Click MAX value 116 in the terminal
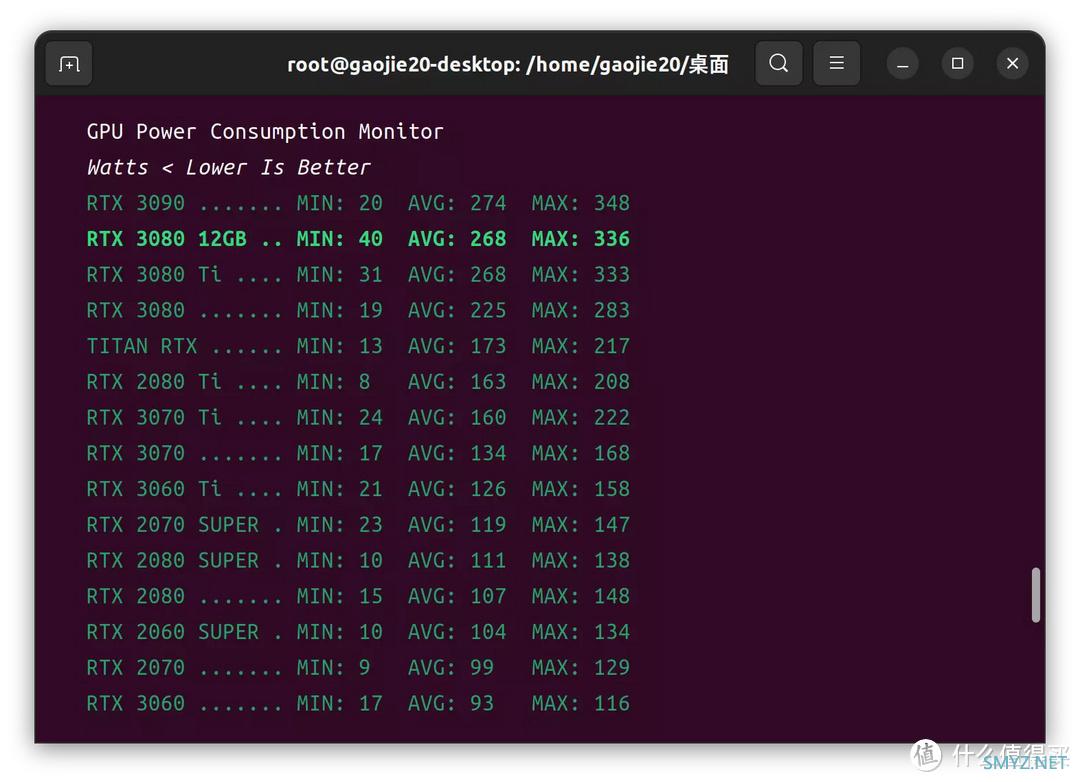Image resolution: width=1080 pixels, height=782 pixels. click(612, 703)
